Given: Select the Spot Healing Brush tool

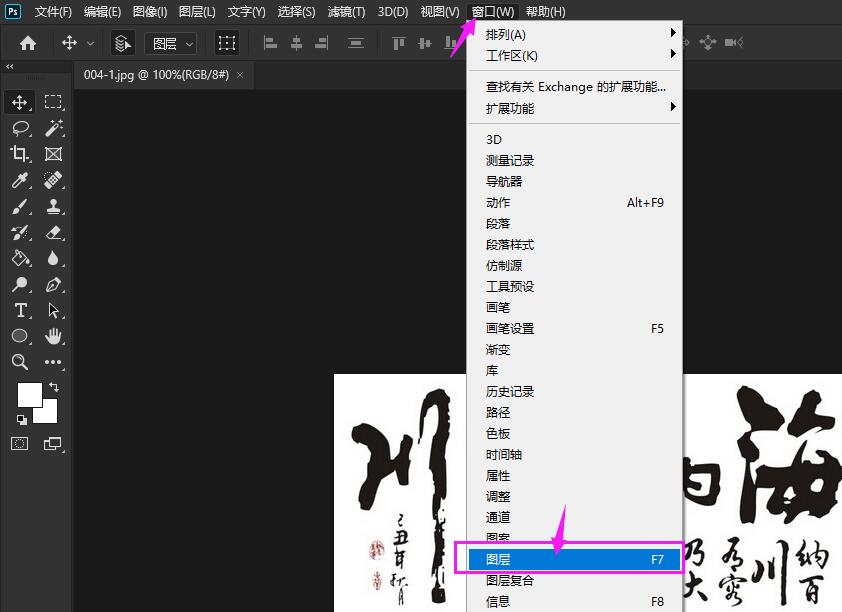Looking at the screenshot, I should pos(53,180).
